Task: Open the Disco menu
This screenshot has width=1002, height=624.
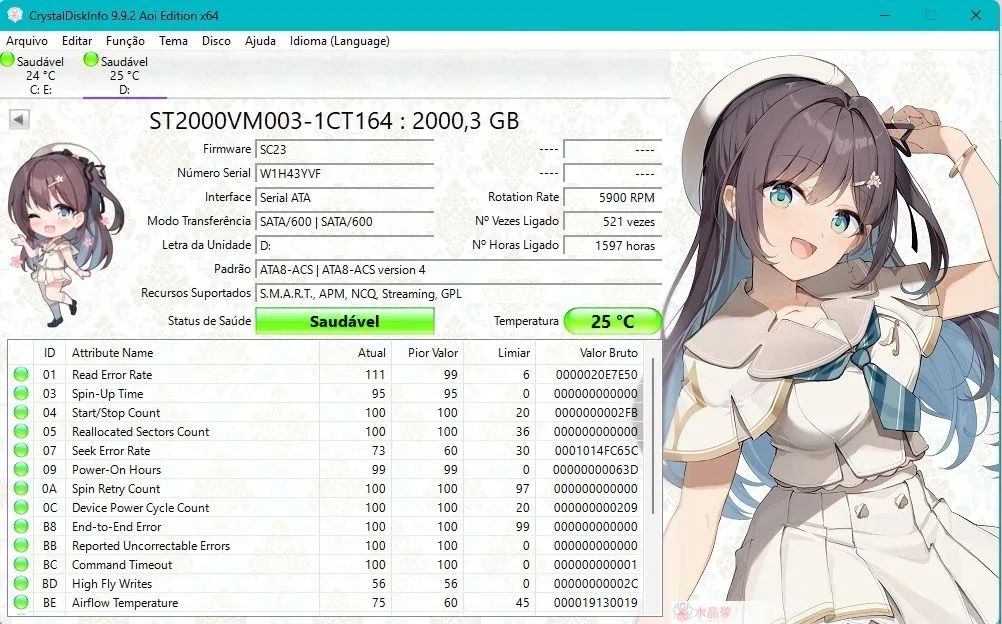Action: click(x=216, y=41)
